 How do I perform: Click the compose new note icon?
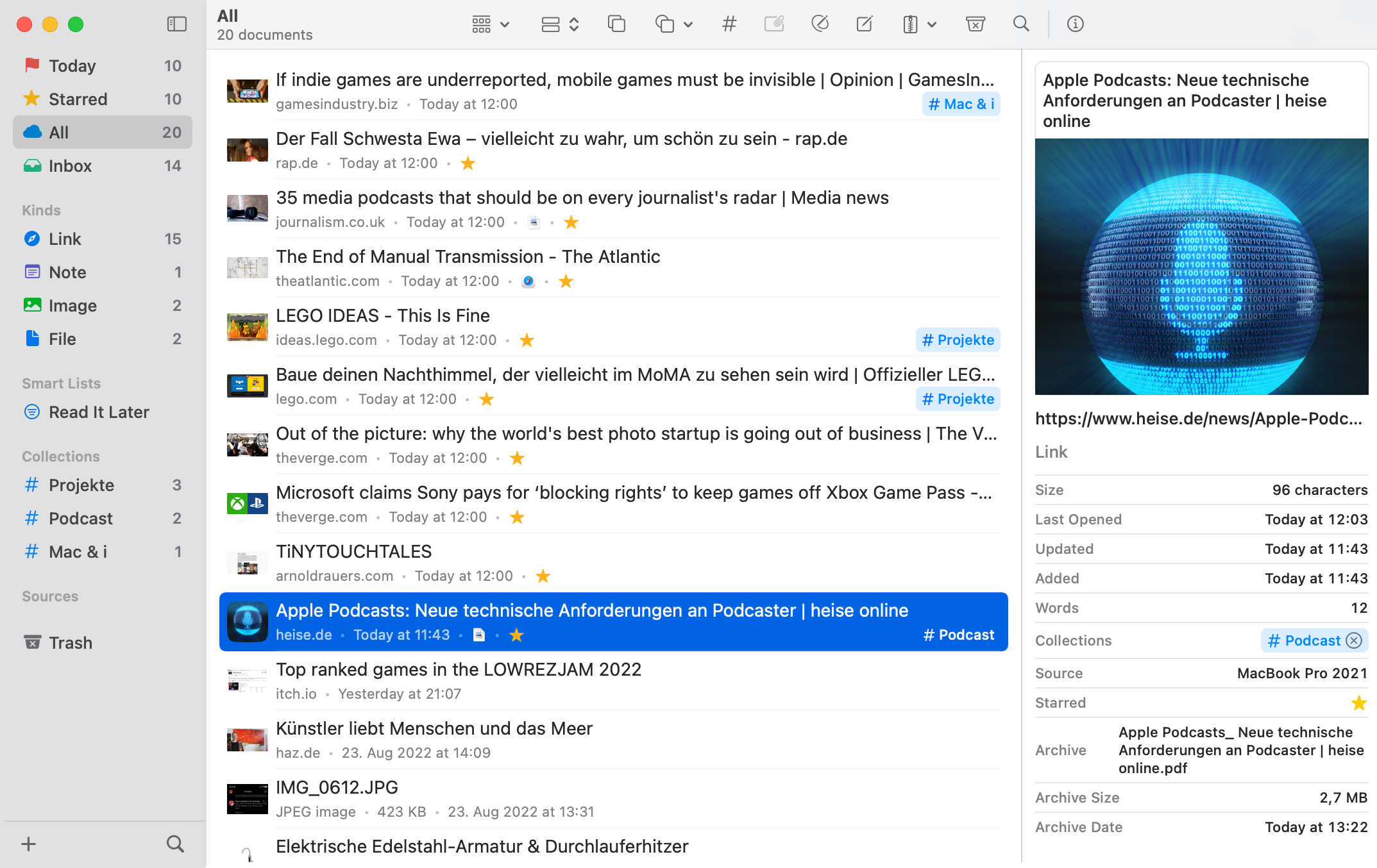865,24
